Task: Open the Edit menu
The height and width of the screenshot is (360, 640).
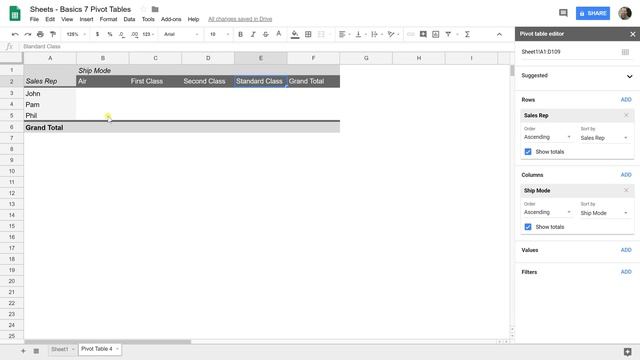Action: pyautogui.click(x=50, y=19)
